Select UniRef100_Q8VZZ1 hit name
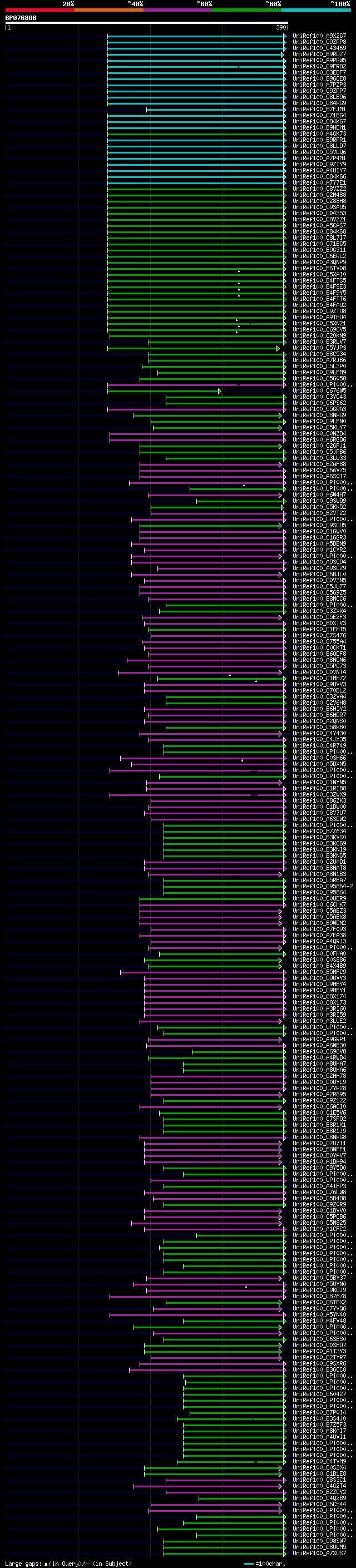Viewport: 356px width, 1568px height. [x=319, y=219]
